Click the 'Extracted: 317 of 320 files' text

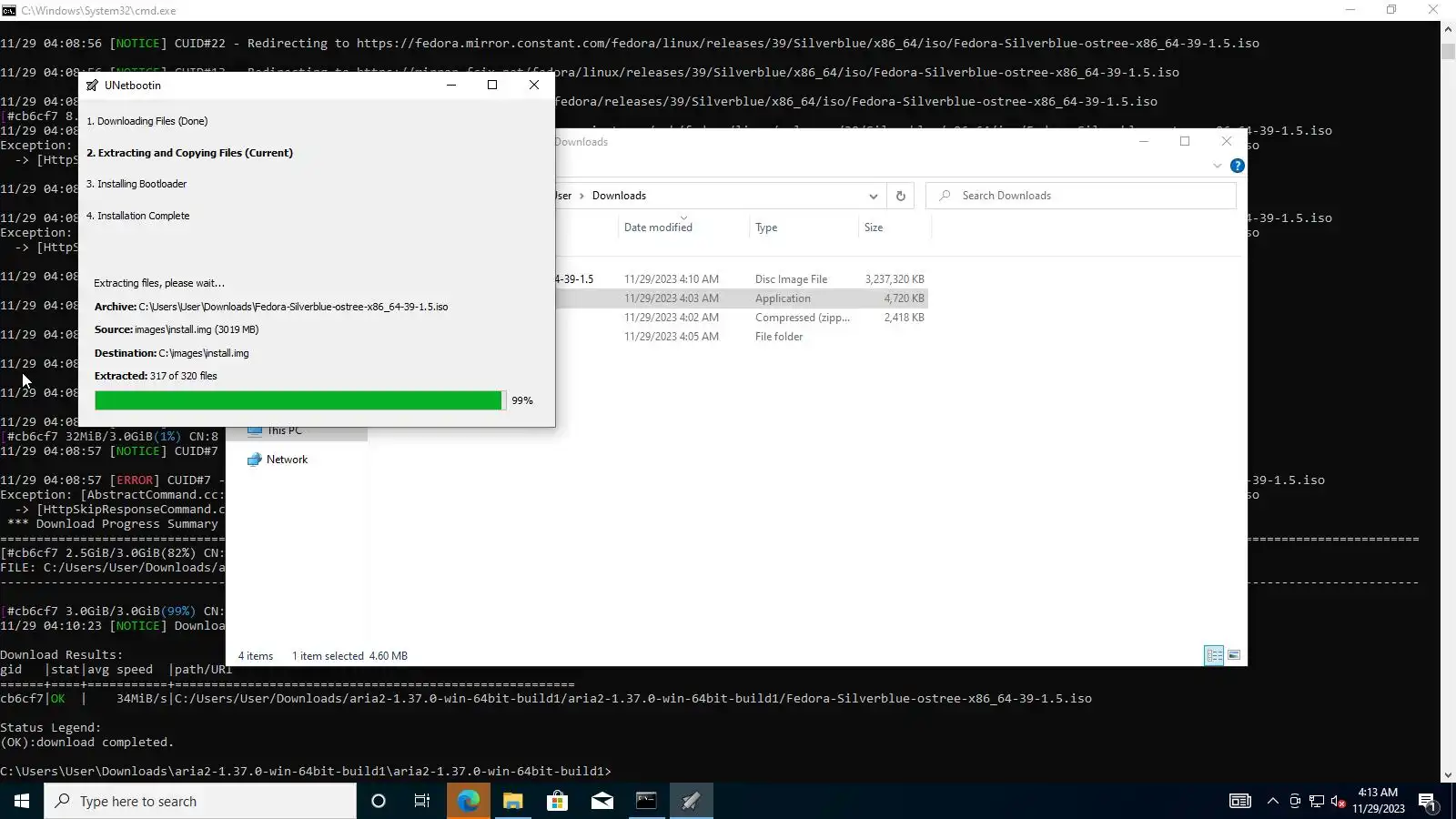coord(156,376)
